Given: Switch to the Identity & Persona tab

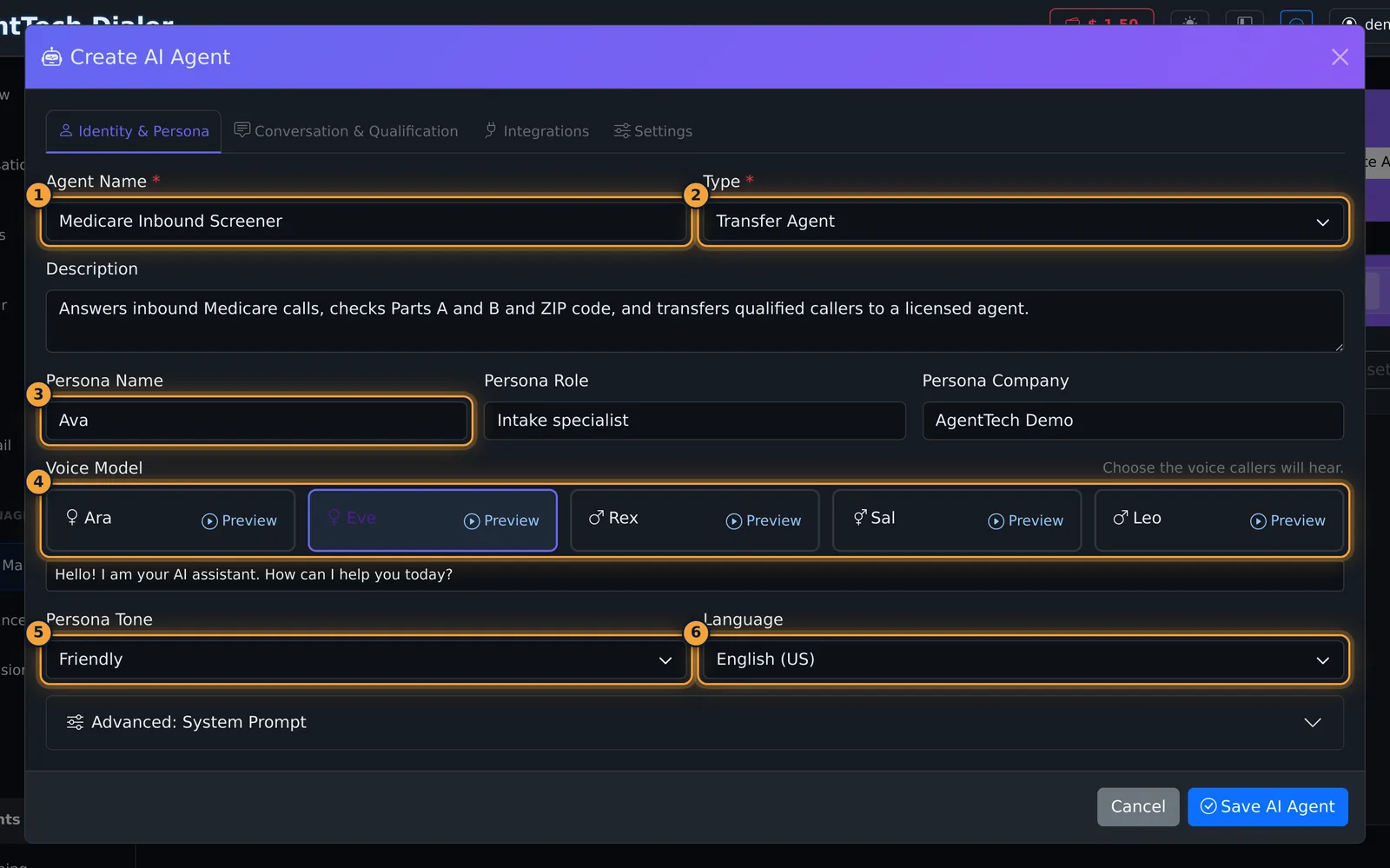Looking at the screenshot, I should (134, 131).
